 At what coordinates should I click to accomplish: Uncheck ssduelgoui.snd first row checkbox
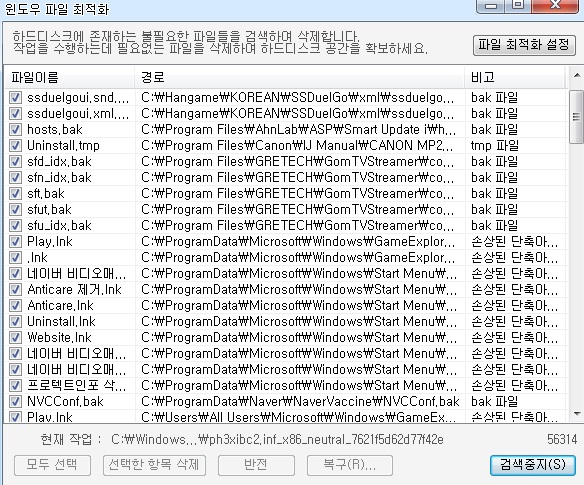(x=15, y=97)
